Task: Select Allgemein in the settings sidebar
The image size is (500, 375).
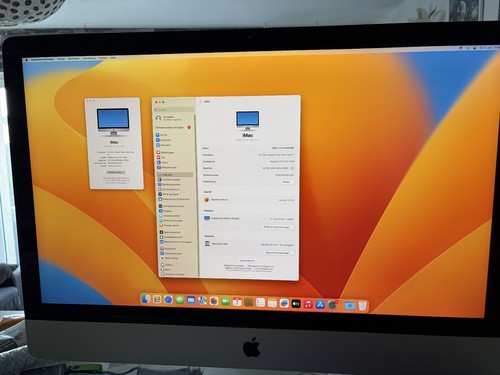Action: point(175,174)
